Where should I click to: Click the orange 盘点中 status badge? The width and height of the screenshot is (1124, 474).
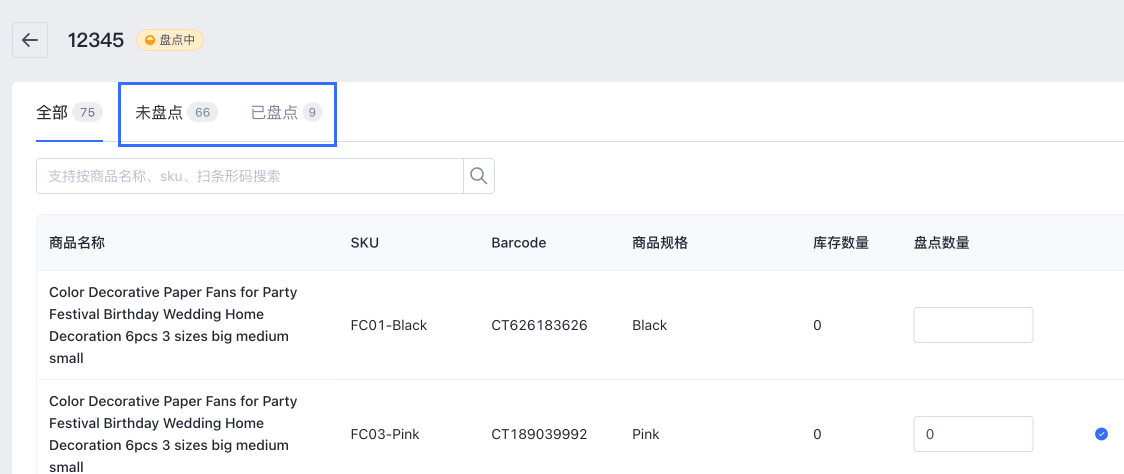click(170, 40)
